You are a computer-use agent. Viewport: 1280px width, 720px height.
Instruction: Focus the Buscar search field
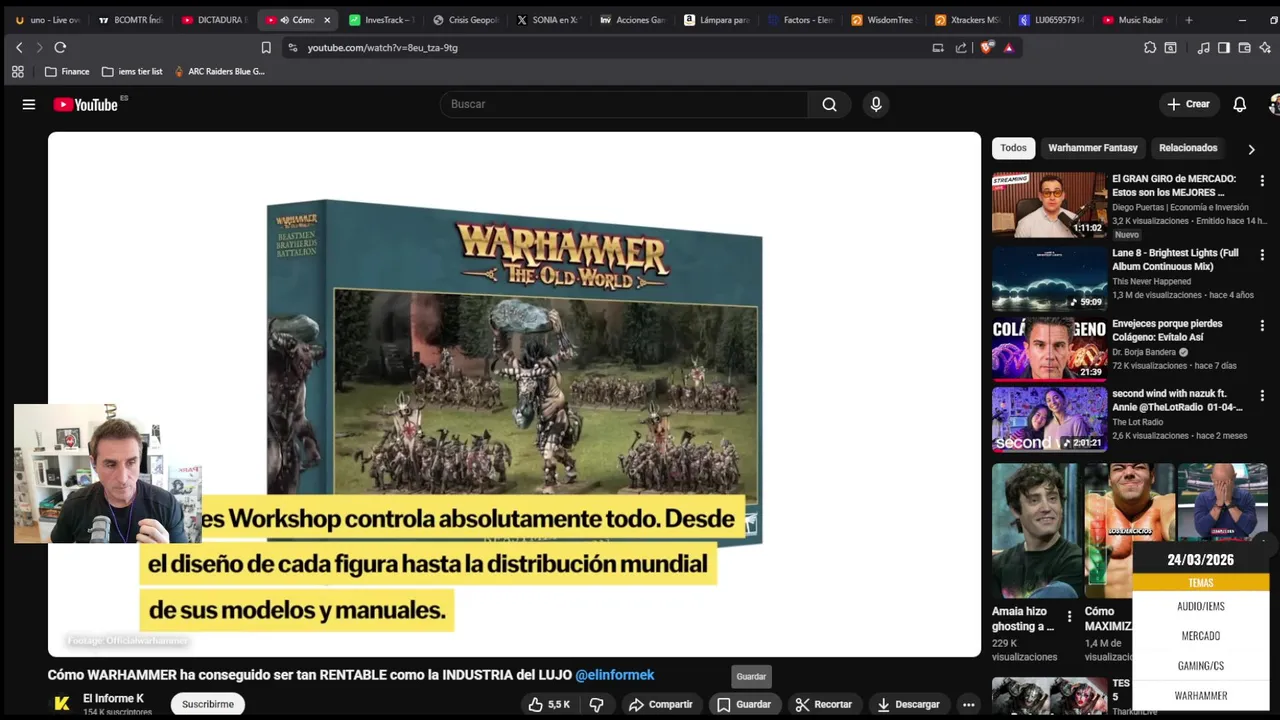click(625, 104)
